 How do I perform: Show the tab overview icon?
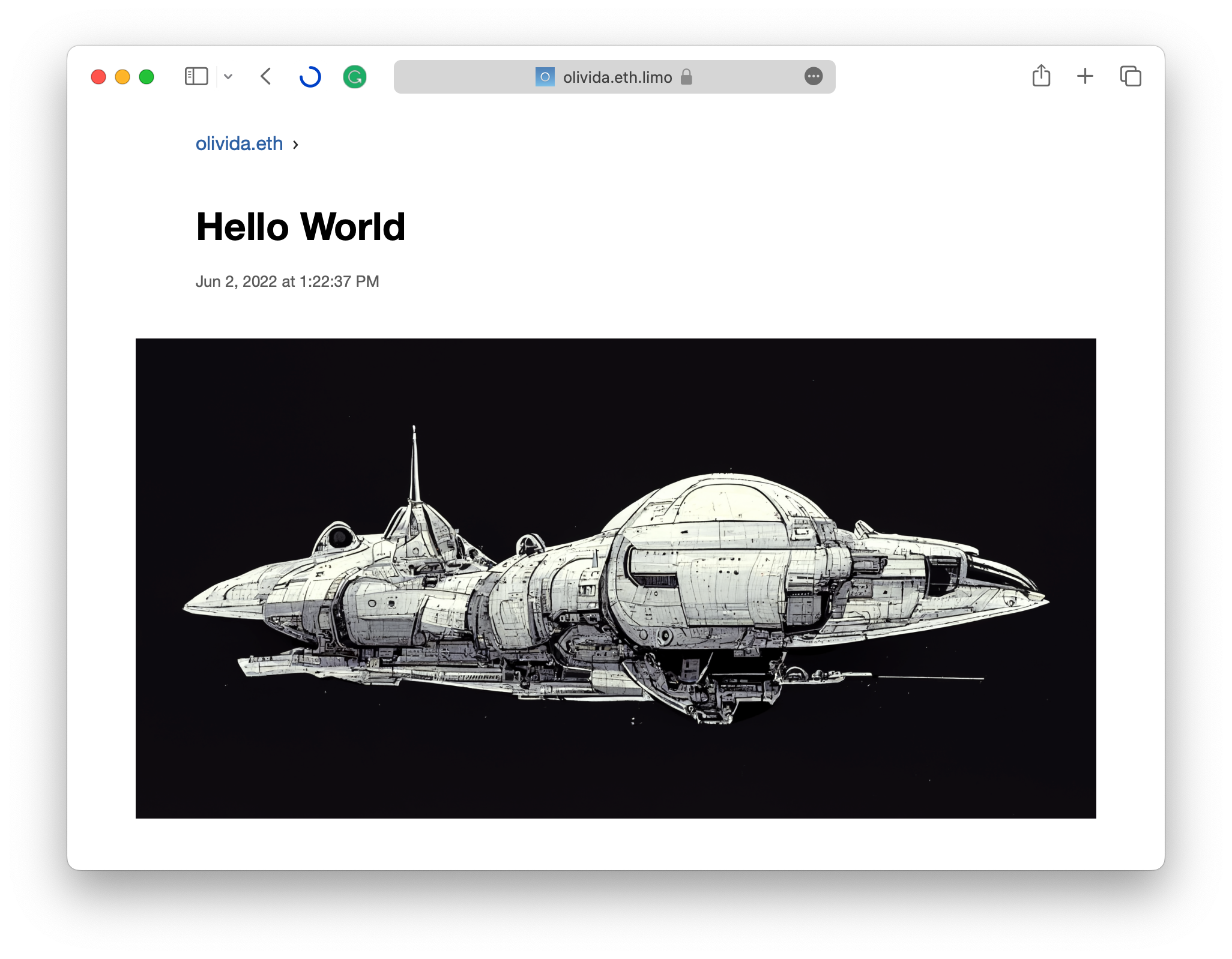[x=1131, y=76]
